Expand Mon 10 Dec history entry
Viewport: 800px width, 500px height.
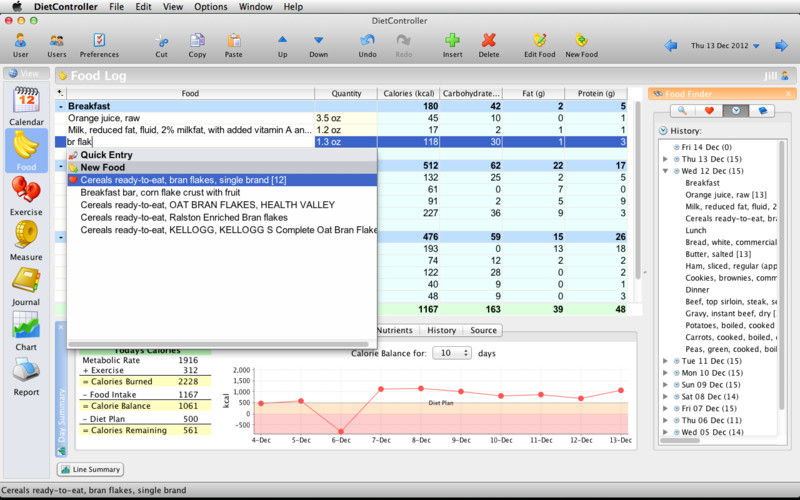665,372
